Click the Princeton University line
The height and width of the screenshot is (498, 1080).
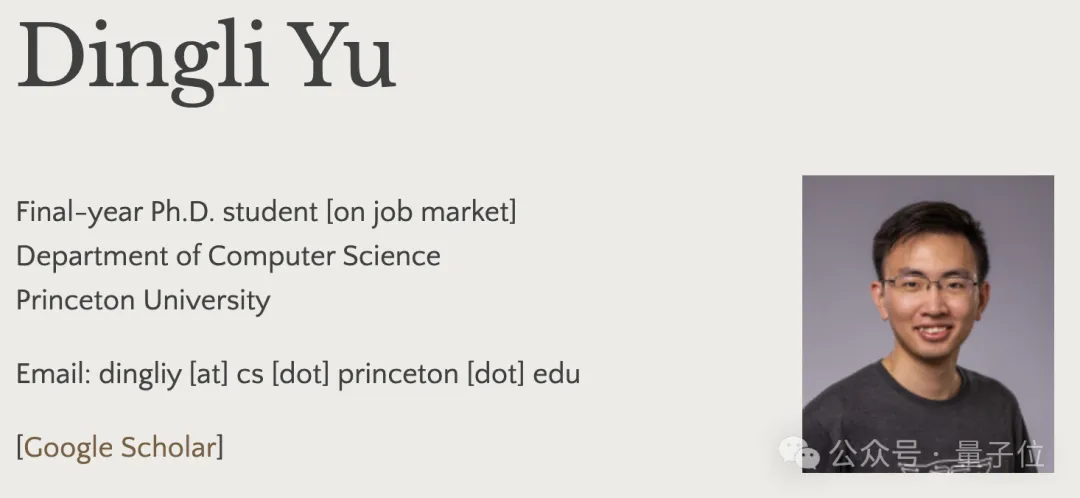143,301
